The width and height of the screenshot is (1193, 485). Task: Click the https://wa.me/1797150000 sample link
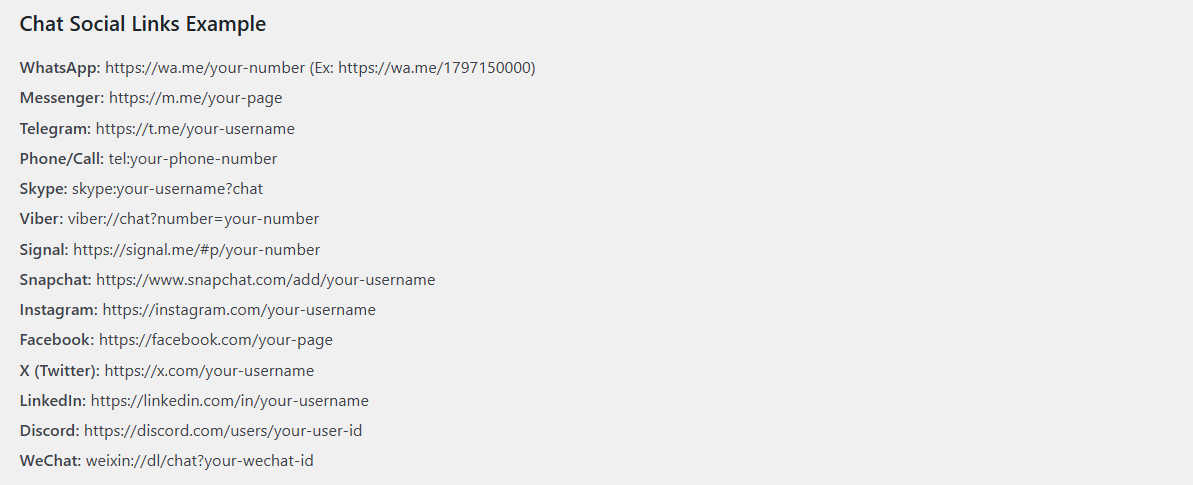(x=434, y=68)
